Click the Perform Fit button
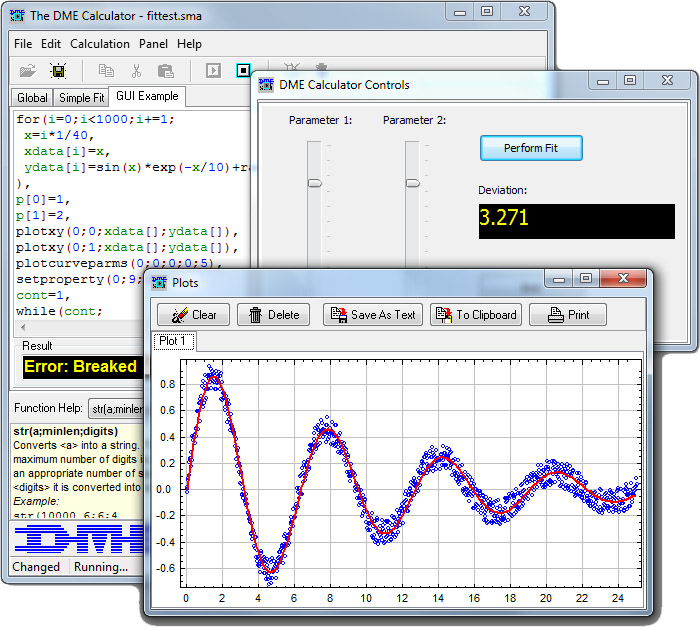Viewport: 700px width, 627px height. point(531,148)
